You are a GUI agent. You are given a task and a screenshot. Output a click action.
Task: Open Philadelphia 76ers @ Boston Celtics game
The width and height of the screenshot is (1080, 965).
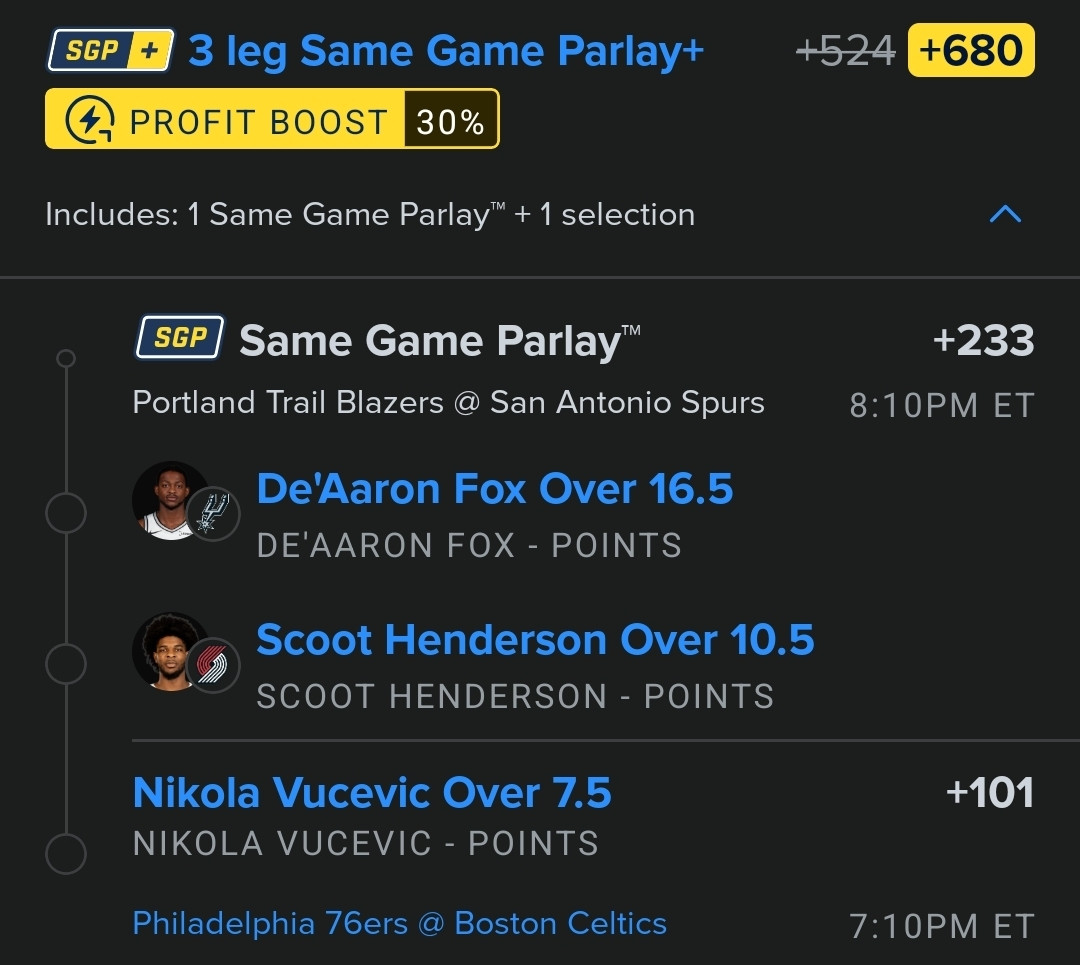pyautogui.click(x=399, y=924)
